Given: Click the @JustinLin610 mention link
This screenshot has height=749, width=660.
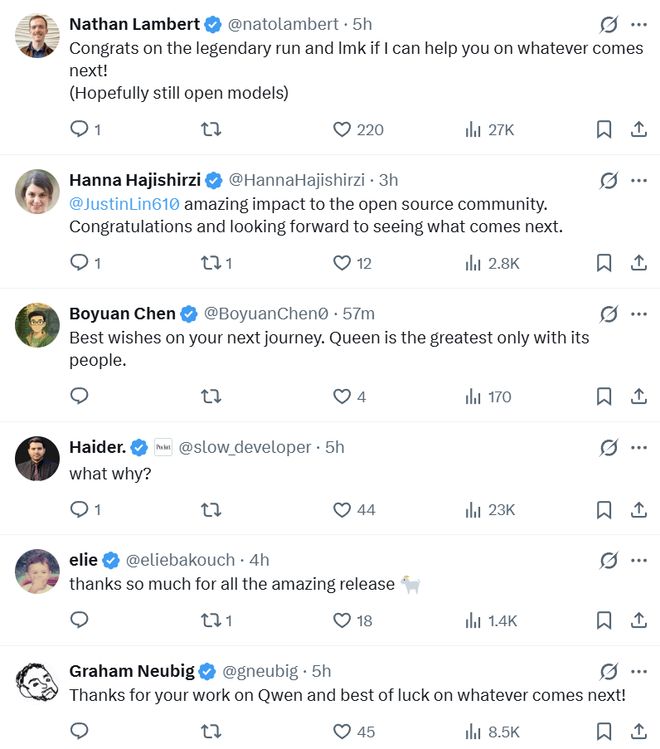Looking at the screenshot, I should click(x=124, y=204).
